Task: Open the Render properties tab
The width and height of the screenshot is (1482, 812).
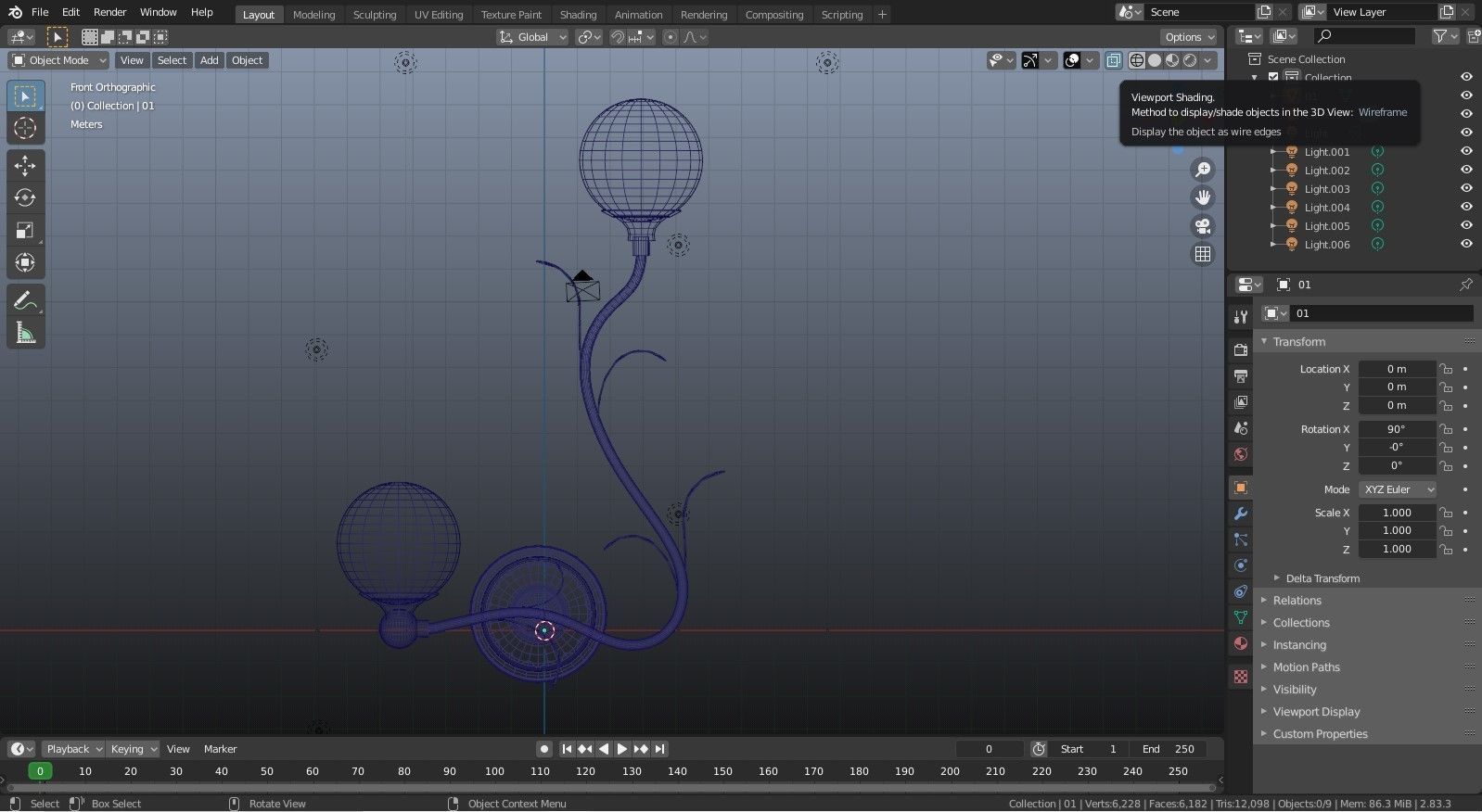Action: 1241,350
